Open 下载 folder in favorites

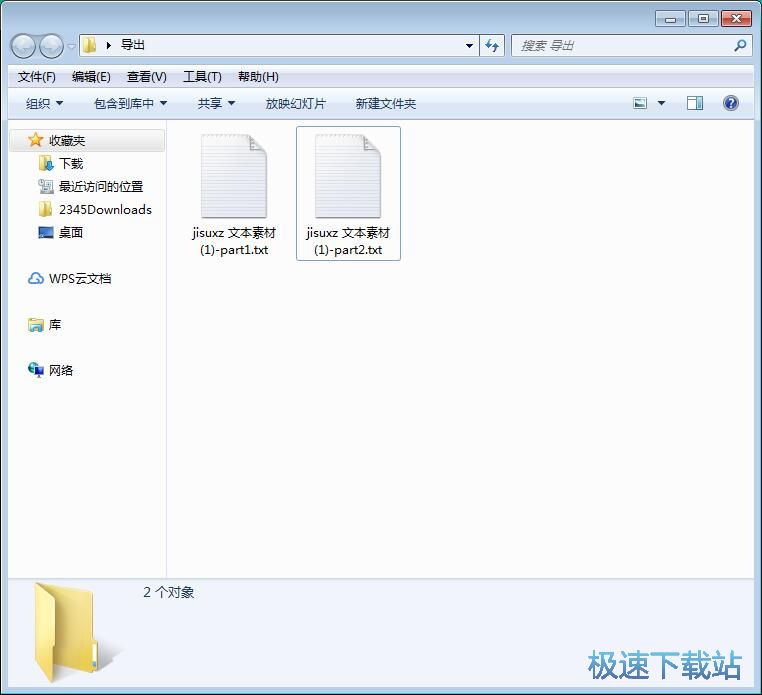71,163
